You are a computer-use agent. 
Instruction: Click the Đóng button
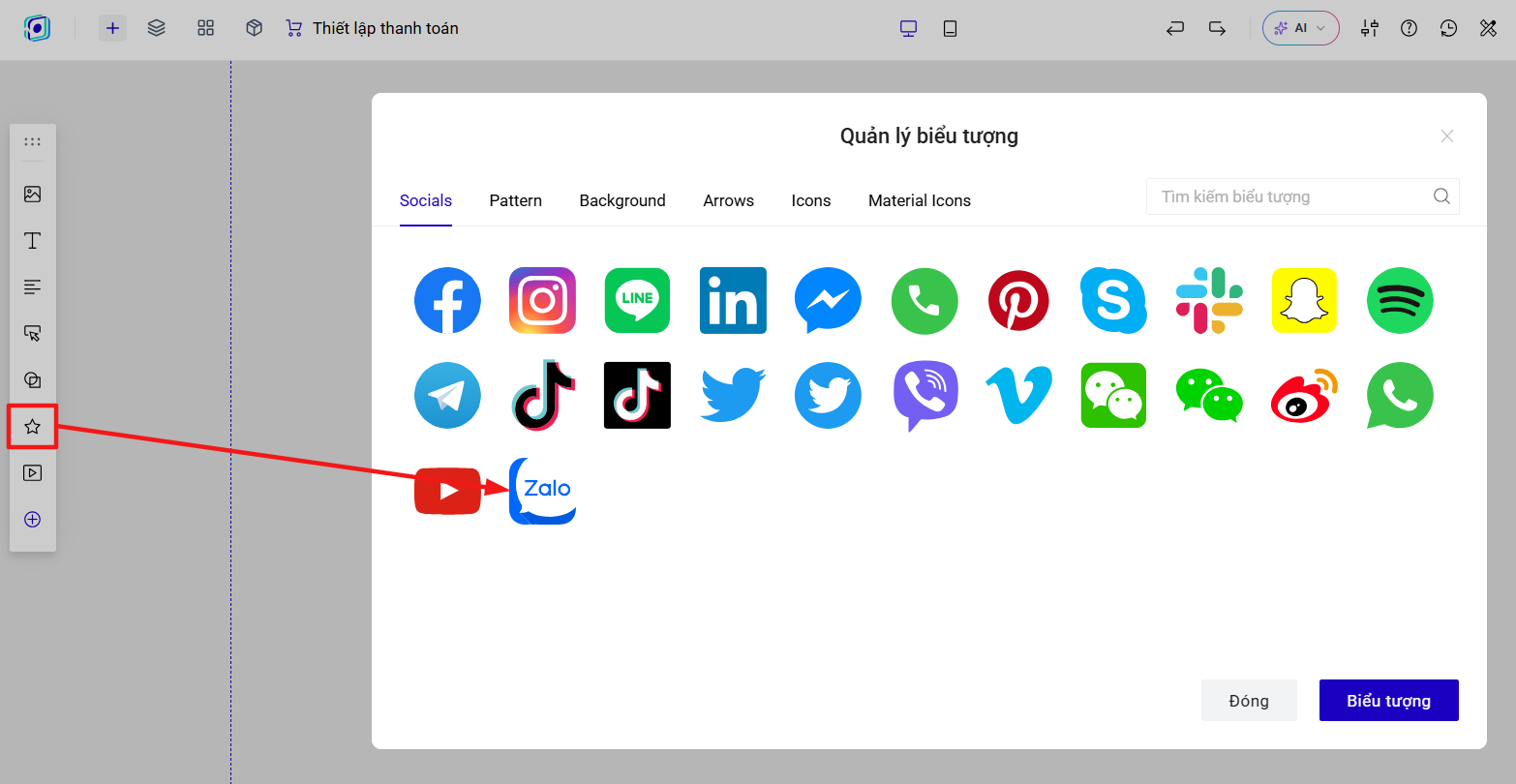(x=1249, y=701)
